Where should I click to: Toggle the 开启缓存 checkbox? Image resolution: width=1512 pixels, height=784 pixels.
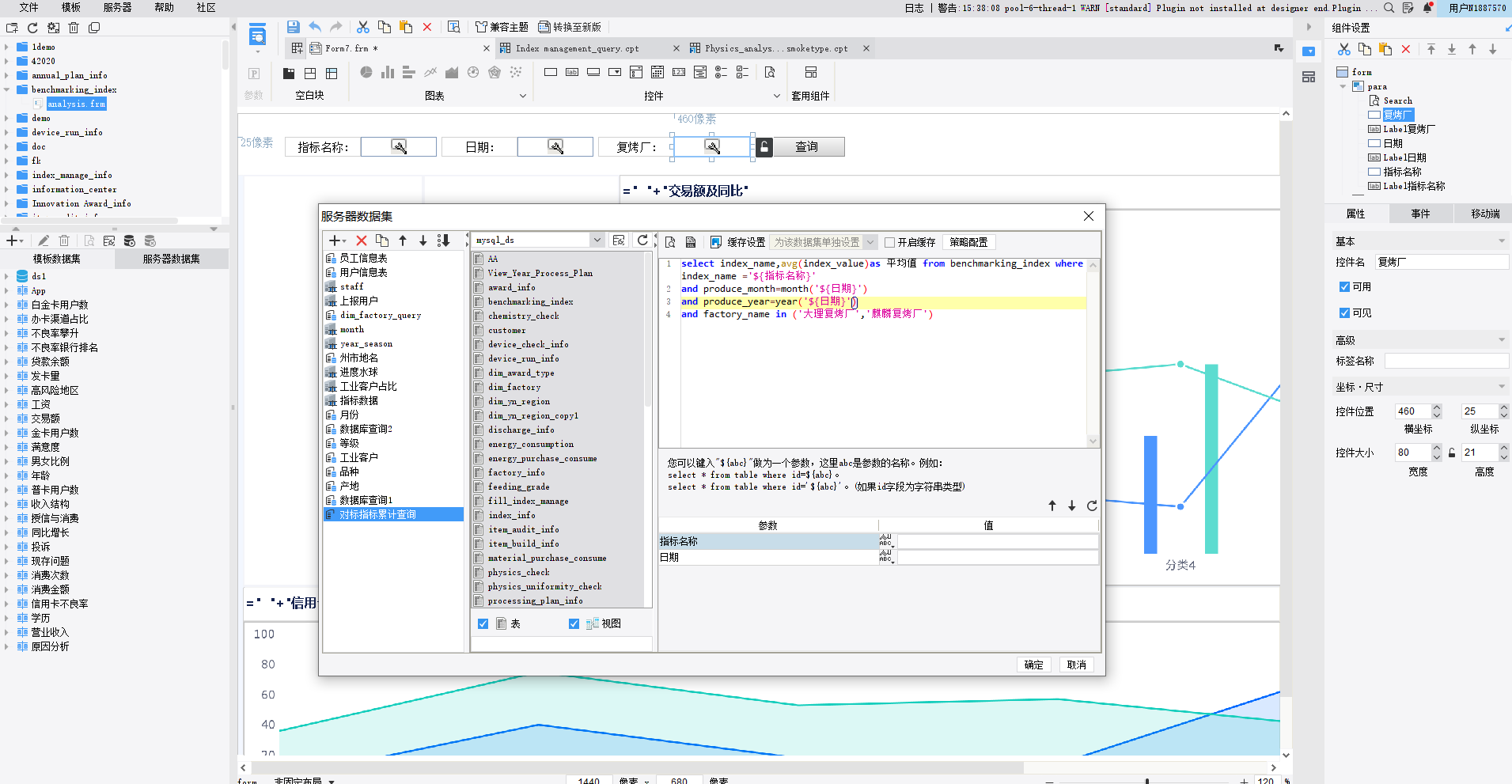click(x=889, y=243)
